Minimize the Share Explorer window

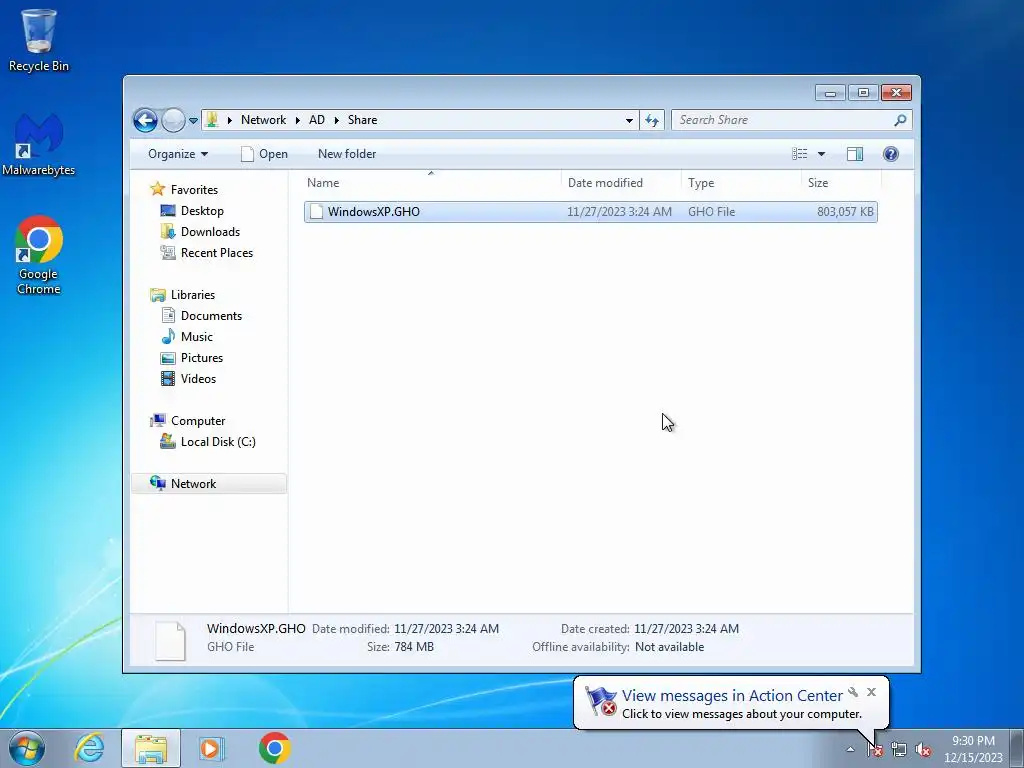[830, 93]
